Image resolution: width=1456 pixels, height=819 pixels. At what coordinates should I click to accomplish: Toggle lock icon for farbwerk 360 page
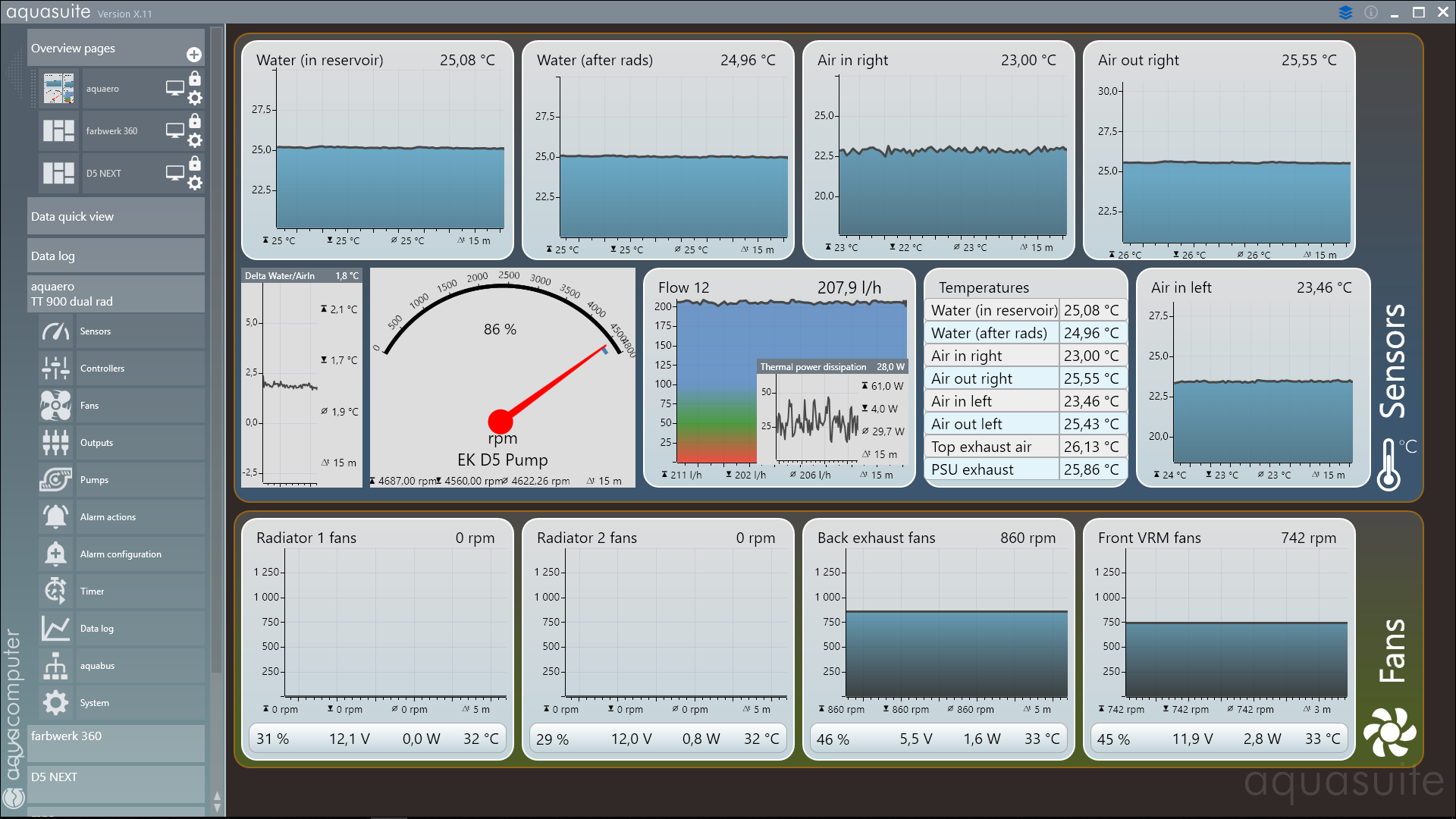click(195, 121)
